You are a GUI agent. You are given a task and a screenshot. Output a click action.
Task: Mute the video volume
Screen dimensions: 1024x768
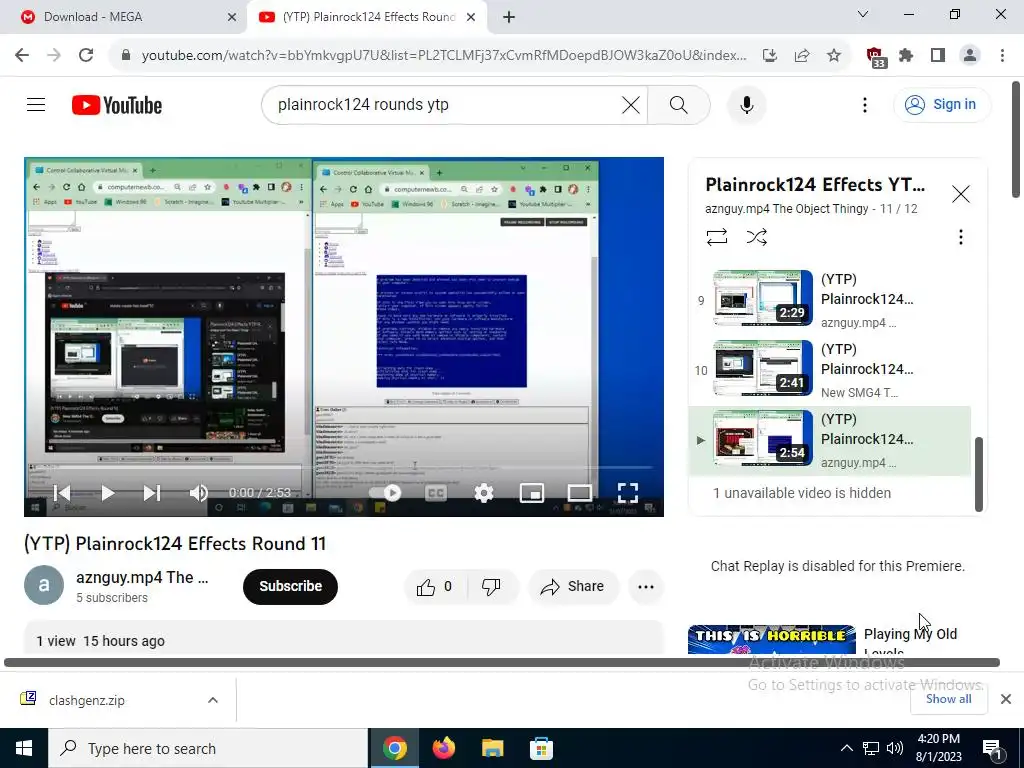199,492
